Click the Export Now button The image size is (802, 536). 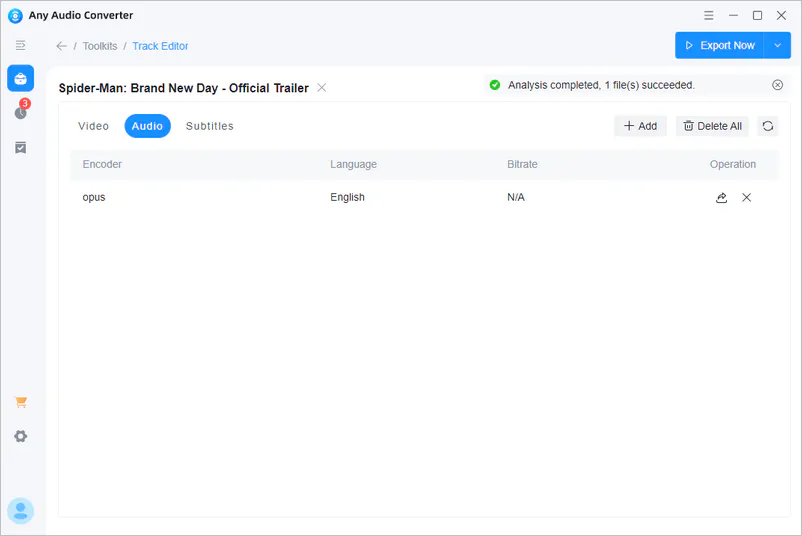(719, 46)
